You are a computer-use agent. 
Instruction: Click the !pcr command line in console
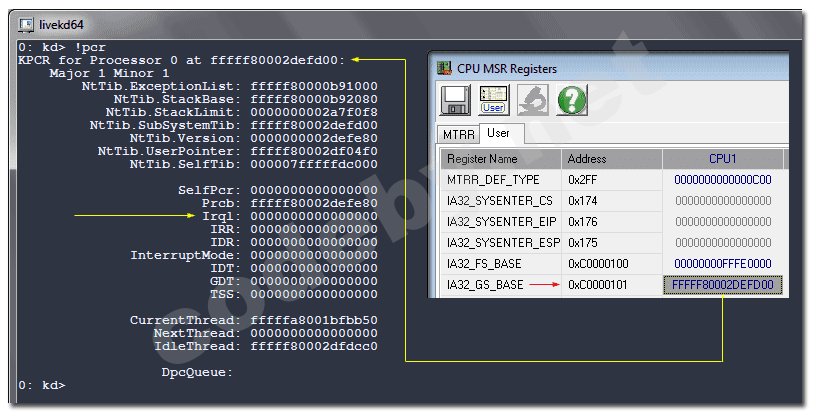click(62, 47)
